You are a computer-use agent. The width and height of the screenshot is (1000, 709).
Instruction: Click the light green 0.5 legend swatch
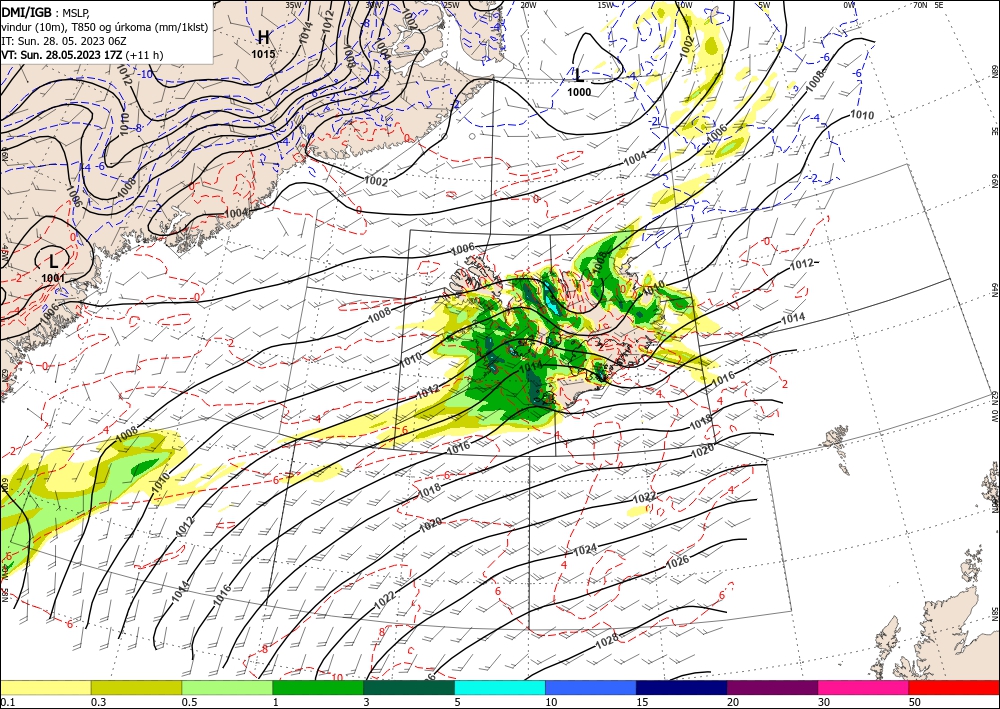[227, 687]
